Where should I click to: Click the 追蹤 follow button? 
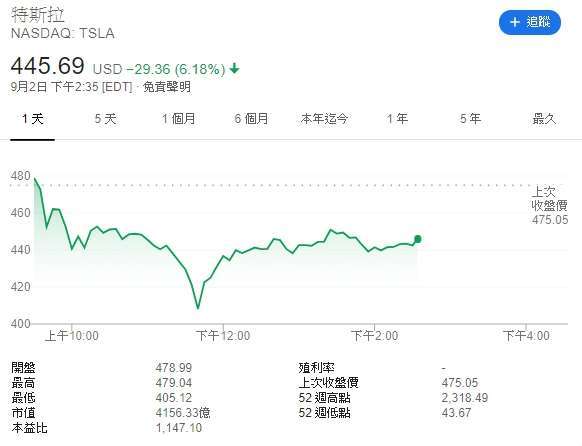pyautogui.click(x=529, y=23)
